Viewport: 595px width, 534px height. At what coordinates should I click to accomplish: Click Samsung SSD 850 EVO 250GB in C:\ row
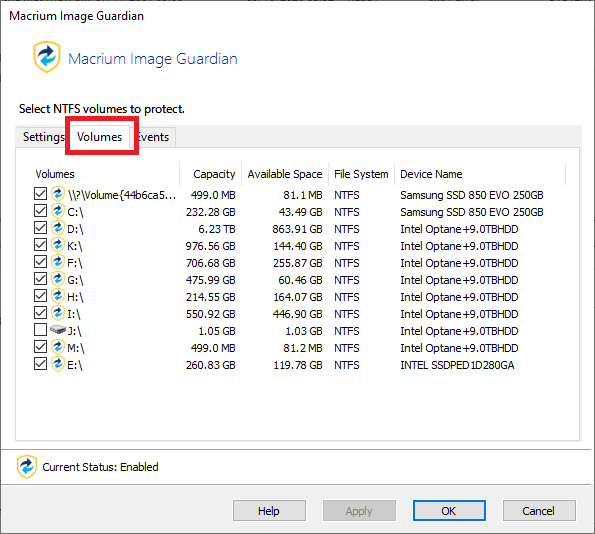pos(472,212)
